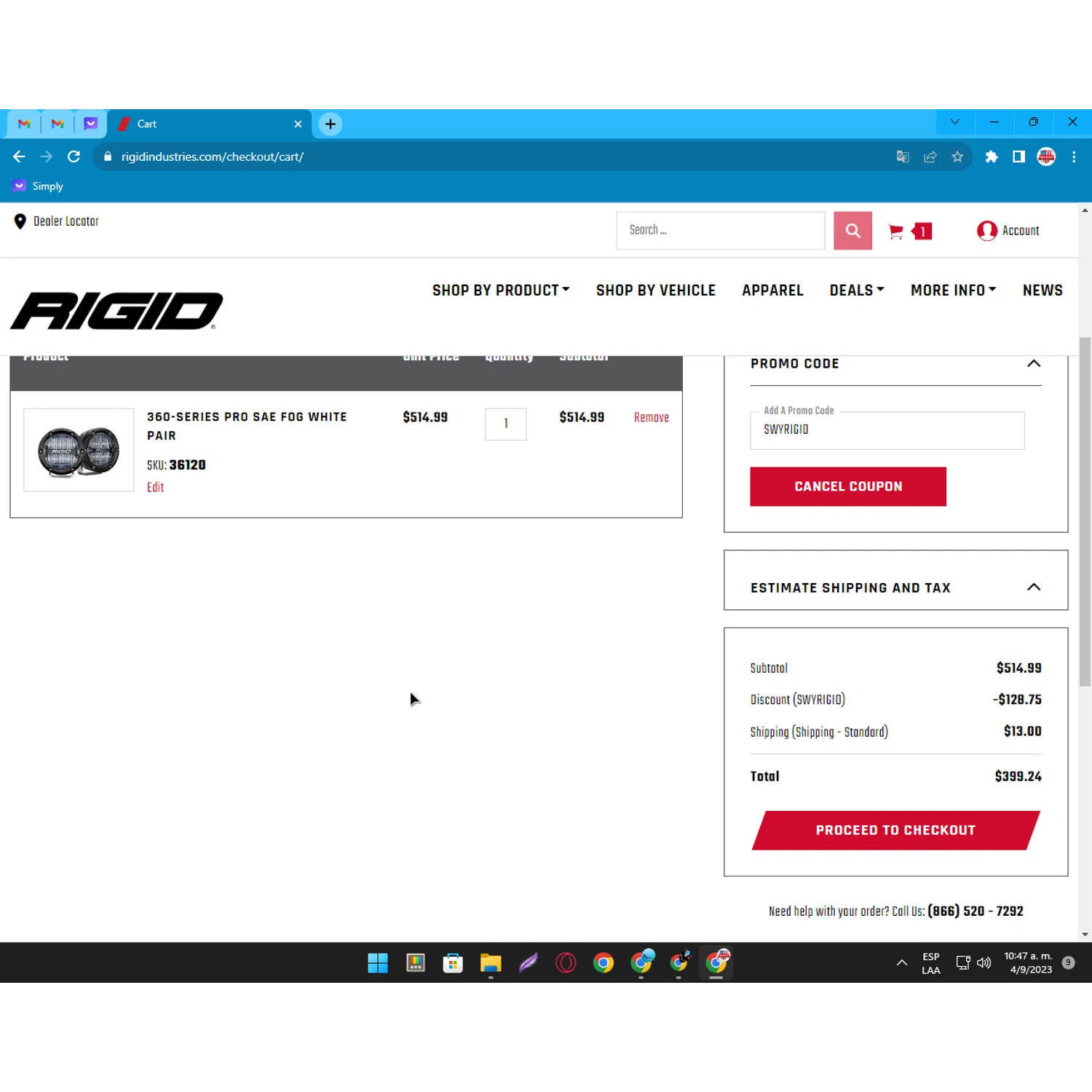Click Proceed to Checkout button

coord(895,830)
